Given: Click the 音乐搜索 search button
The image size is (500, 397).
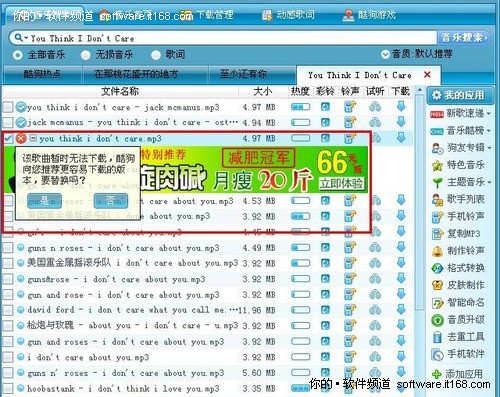Looking at the screenshot, I should (x=465, y=38).
